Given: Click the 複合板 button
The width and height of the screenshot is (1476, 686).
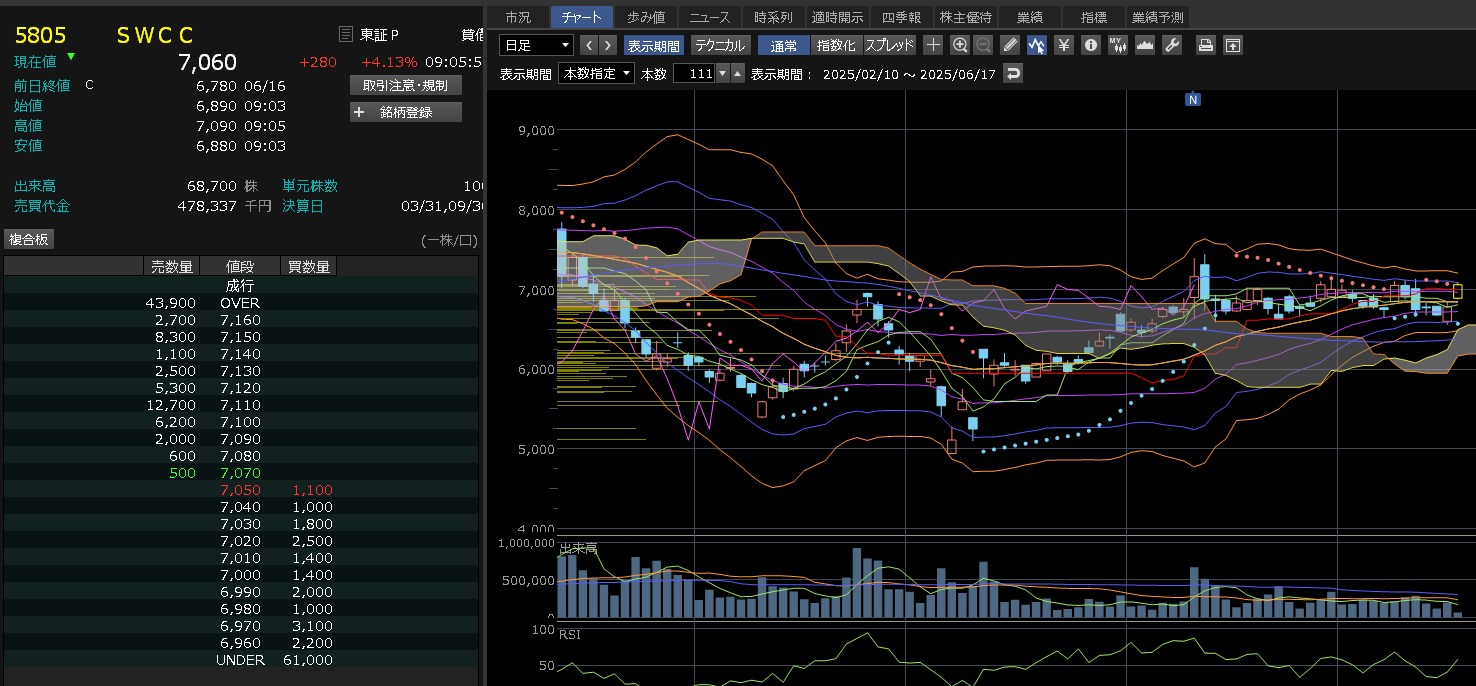Looking at the screenshot, I should click(29, 239).
